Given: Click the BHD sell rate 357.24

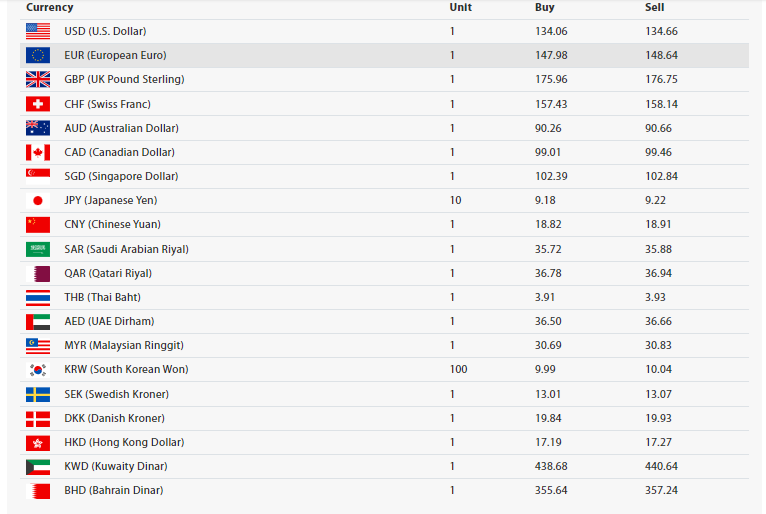Looking at the screenshot, I should [x=661, y=490].
